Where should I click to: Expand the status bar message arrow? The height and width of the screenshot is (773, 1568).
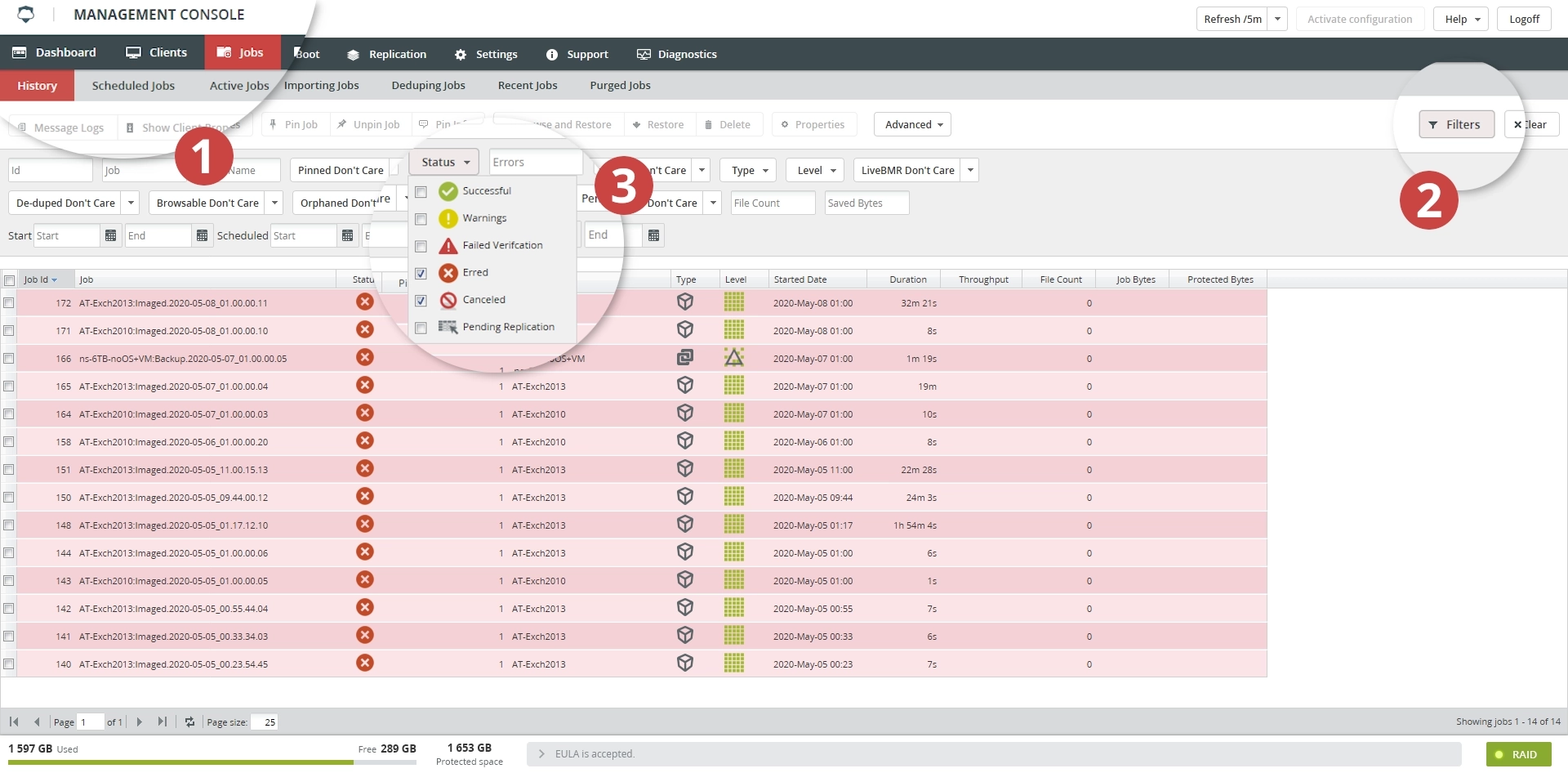pos(541,753)
